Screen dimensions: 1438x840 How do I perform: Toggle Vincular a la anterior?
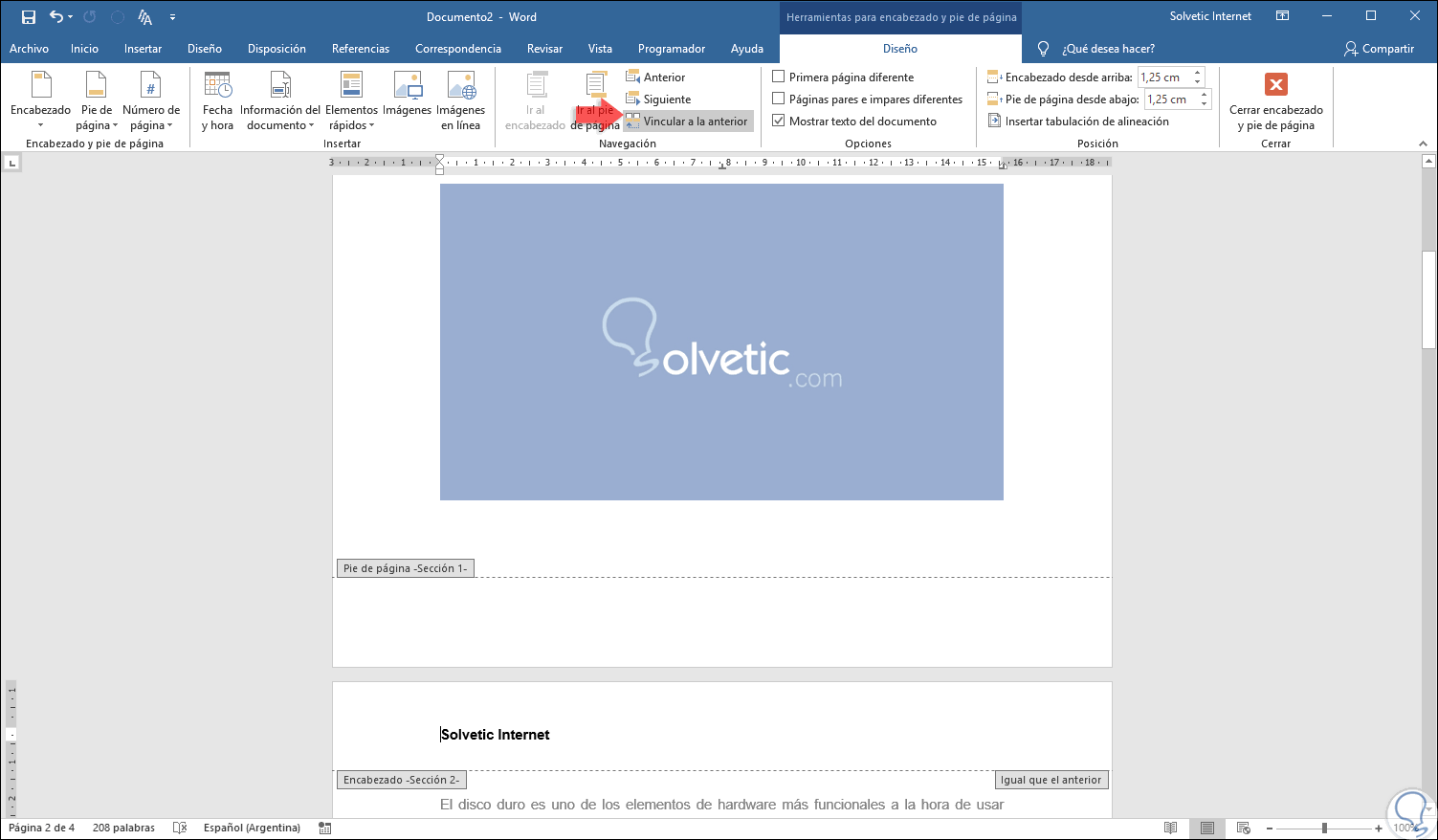[x=688, y=122]
